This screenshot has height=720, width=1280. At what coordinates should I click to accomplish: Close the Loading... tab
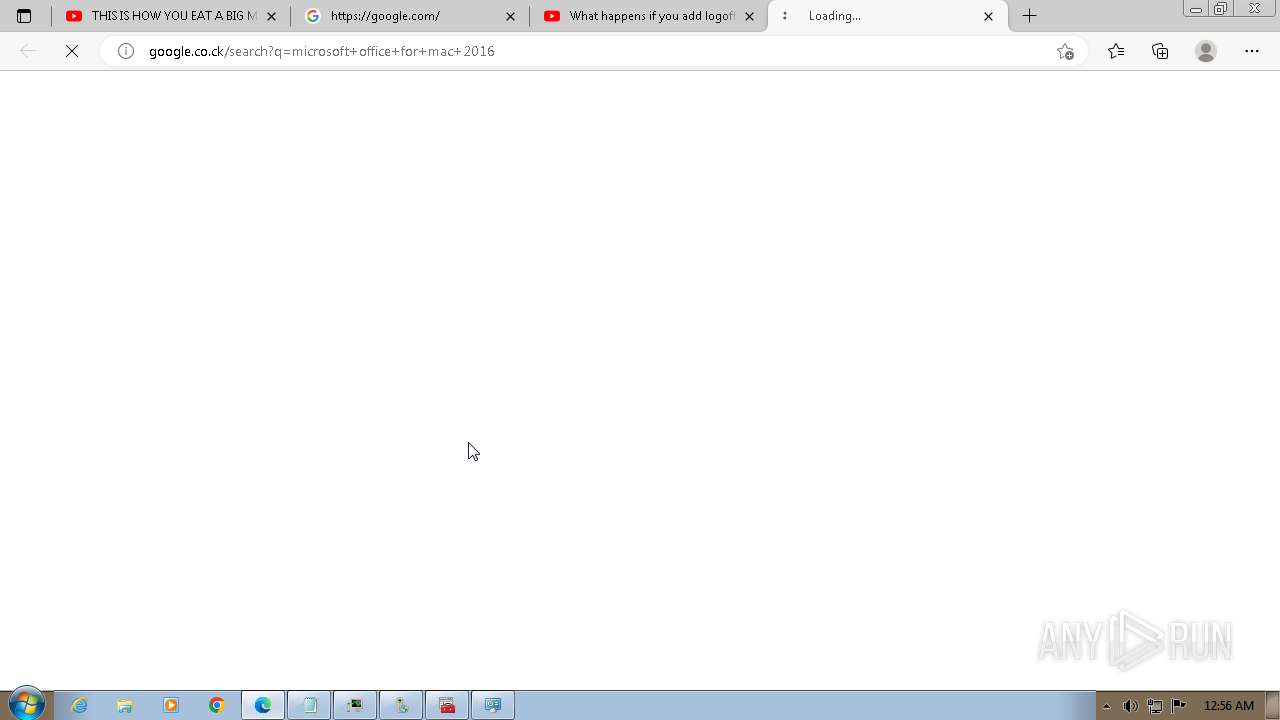[x=988, y=16]
